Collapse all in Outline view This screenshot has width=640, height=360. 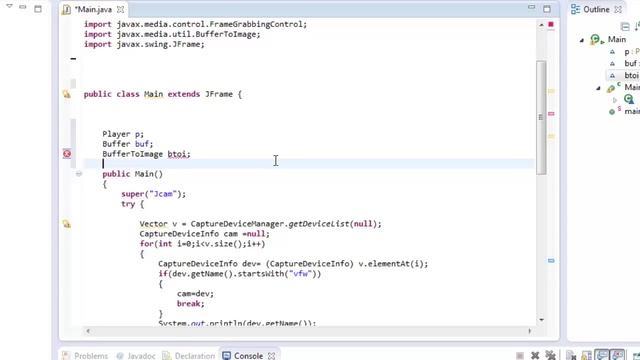pyautogui.click(x=625, y=27)
